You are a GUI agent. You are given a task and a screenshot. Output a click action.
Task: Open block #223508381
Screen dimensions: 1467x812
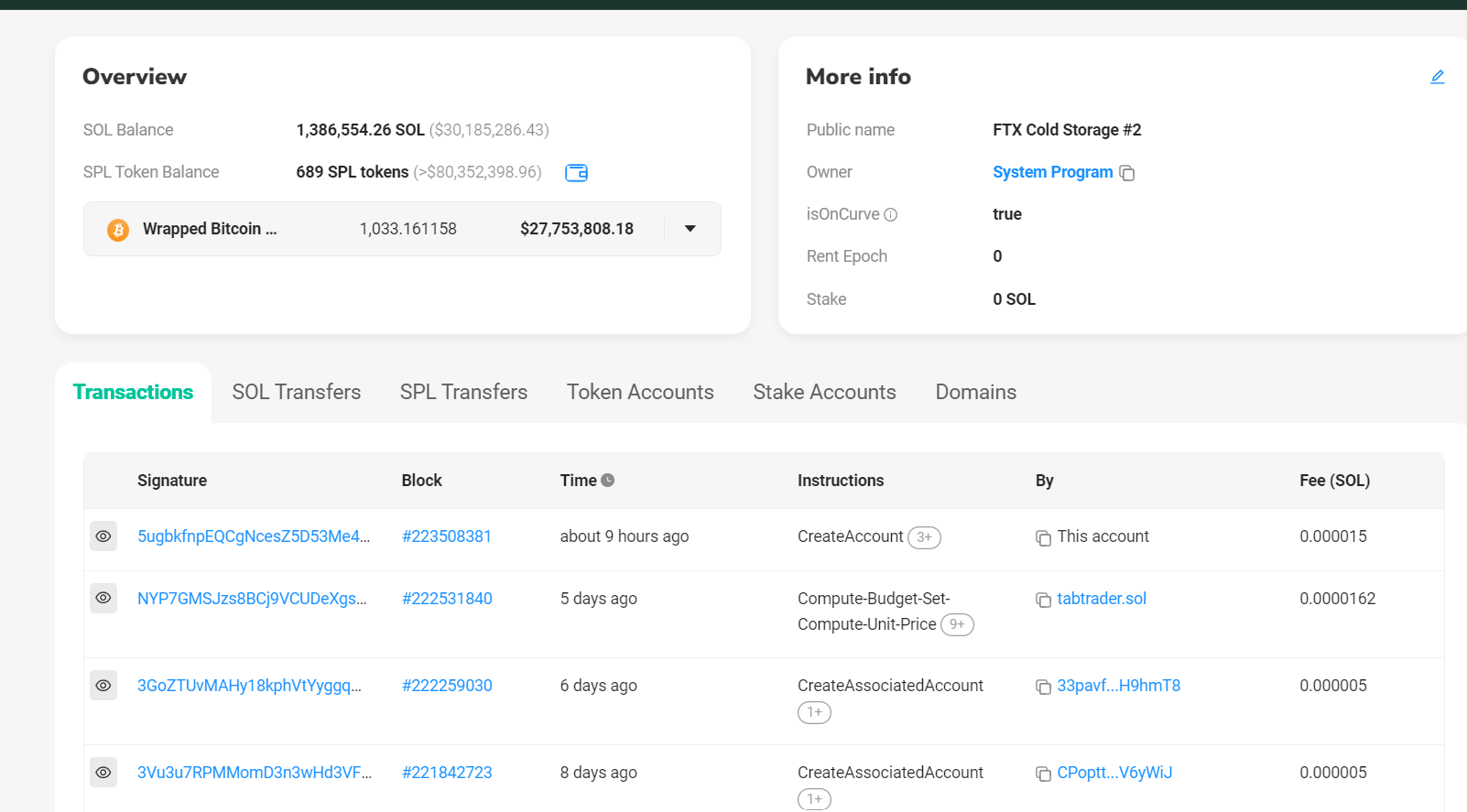click(x=447, y=536)
